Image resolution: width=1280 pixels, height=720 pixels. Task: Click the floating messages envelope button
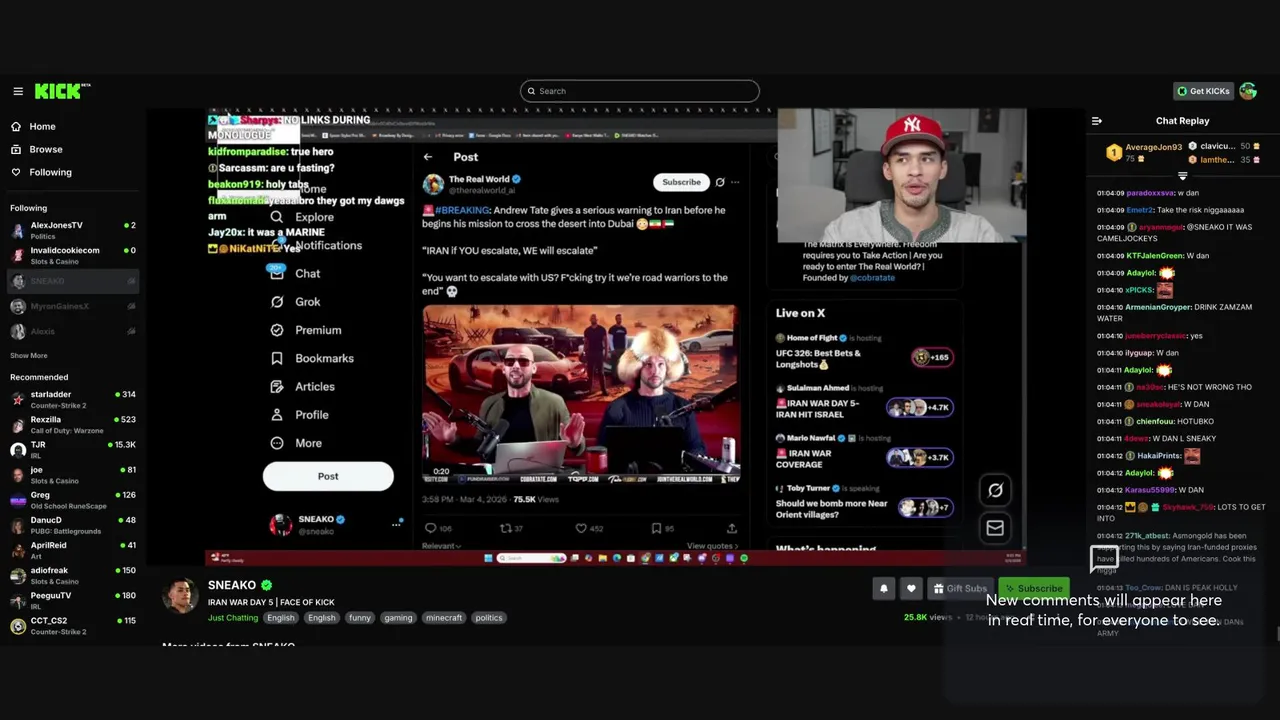[x=995, y=528]
